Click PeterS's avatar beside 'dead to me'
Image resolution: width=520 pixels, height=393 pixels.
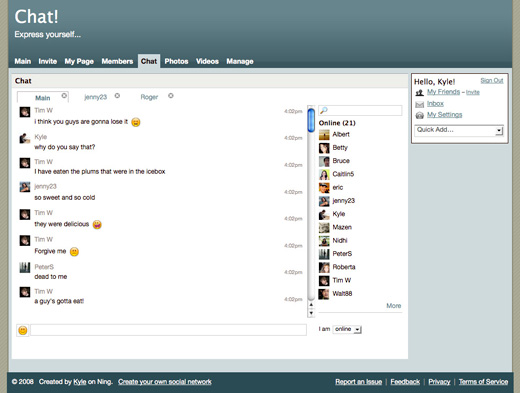[x=25, y=267]
